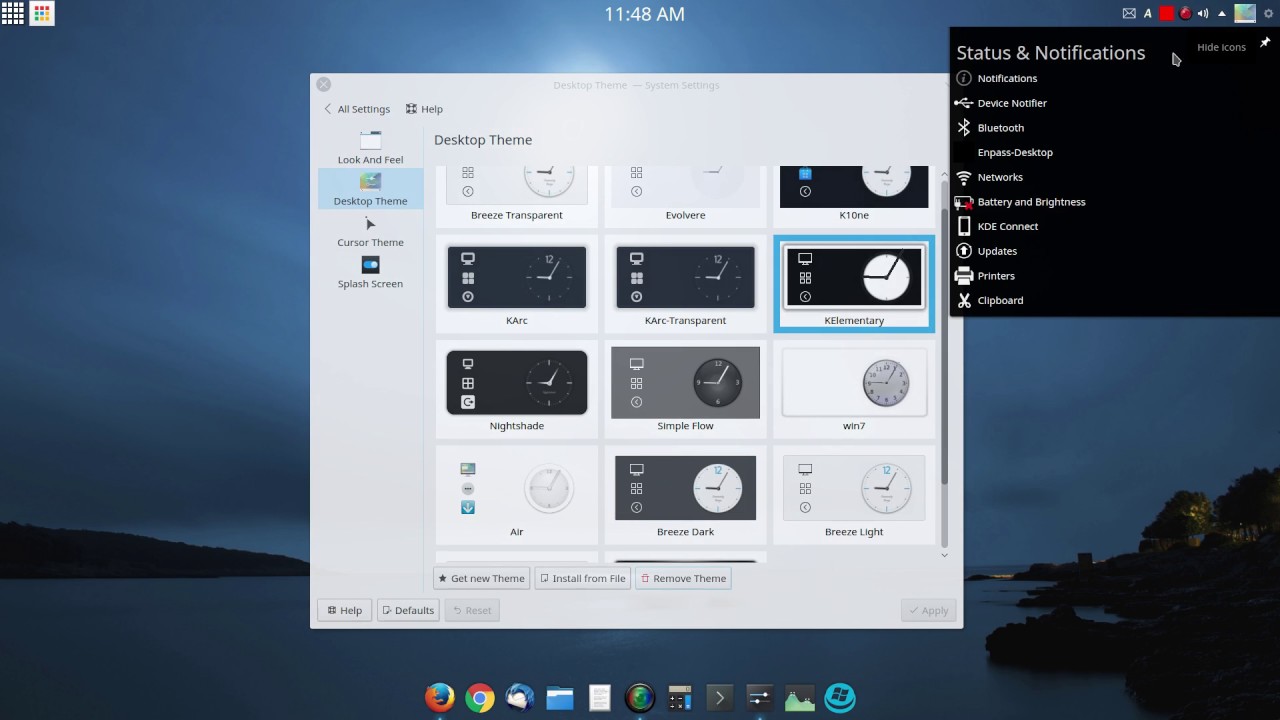Click the Defaults button
Screen dimensions: 1280x720
point(408,610)
